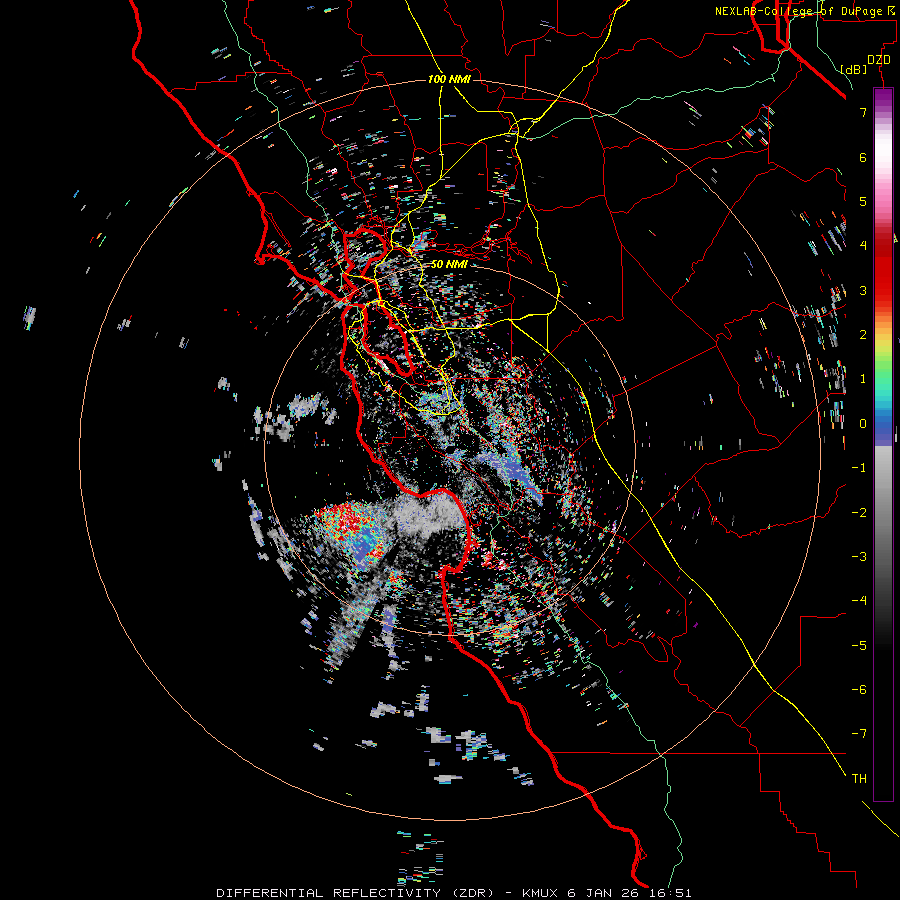Click the -1 value on the dB scale

pyautogui.click(x=859, y=468)
